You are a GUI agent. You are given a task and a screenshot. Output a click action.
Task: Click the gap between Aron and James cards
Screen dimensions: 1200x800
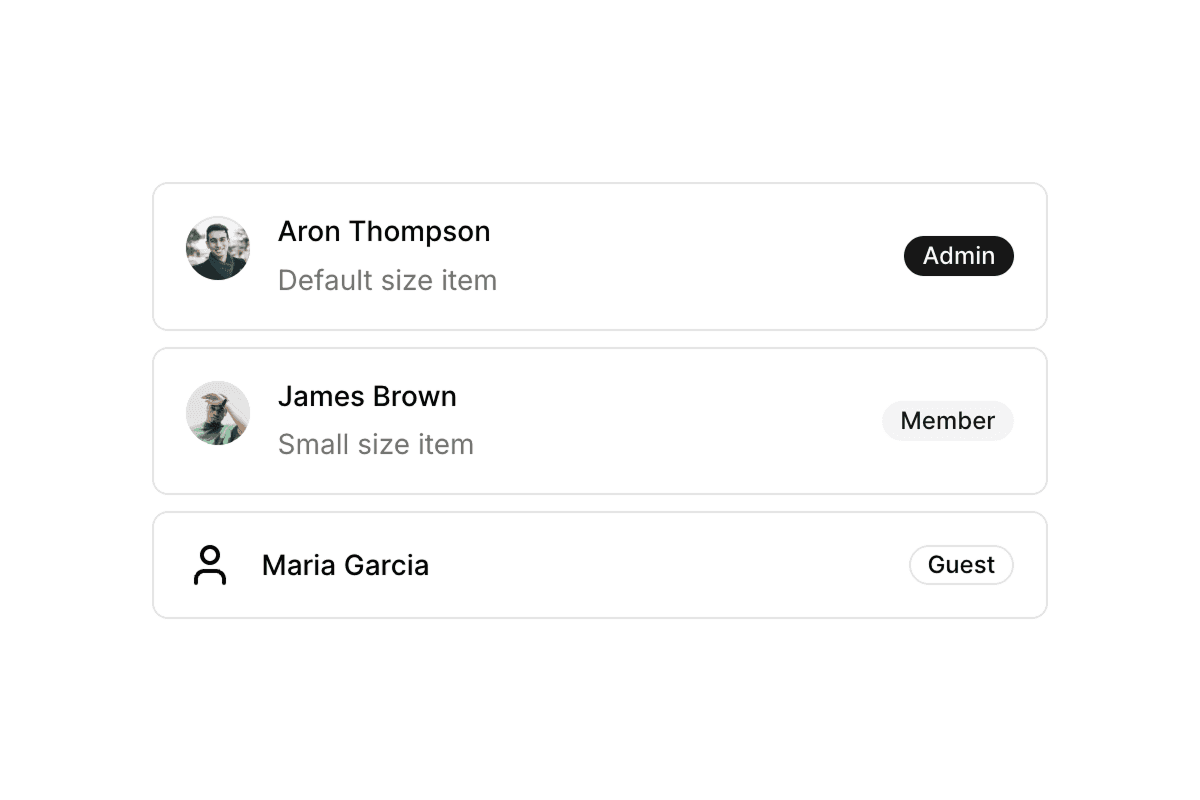pos(600,339)
